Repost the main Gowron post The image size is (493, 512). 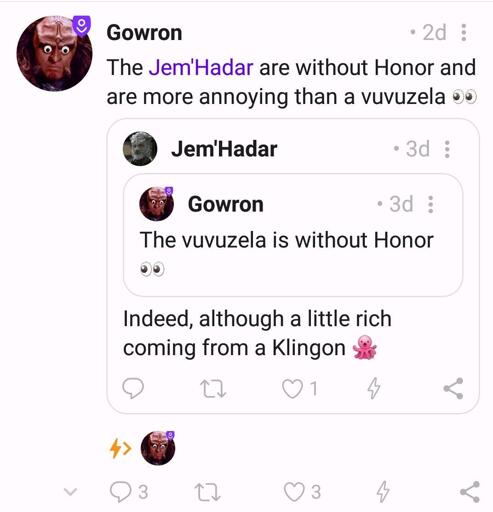click(x=207, y=492)
